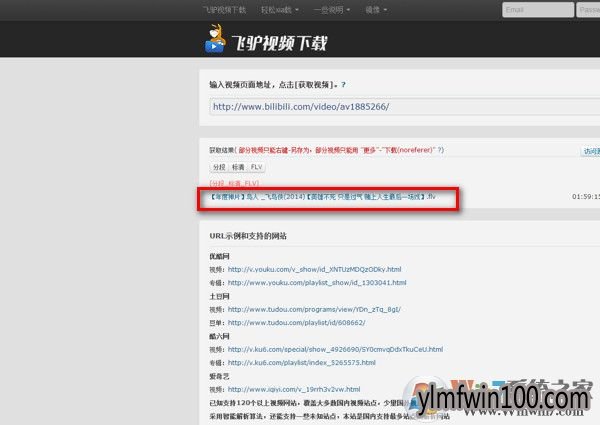Screen dimensions: 600x425
Task: Focus the Email input field
Action: tap(538, 10)
